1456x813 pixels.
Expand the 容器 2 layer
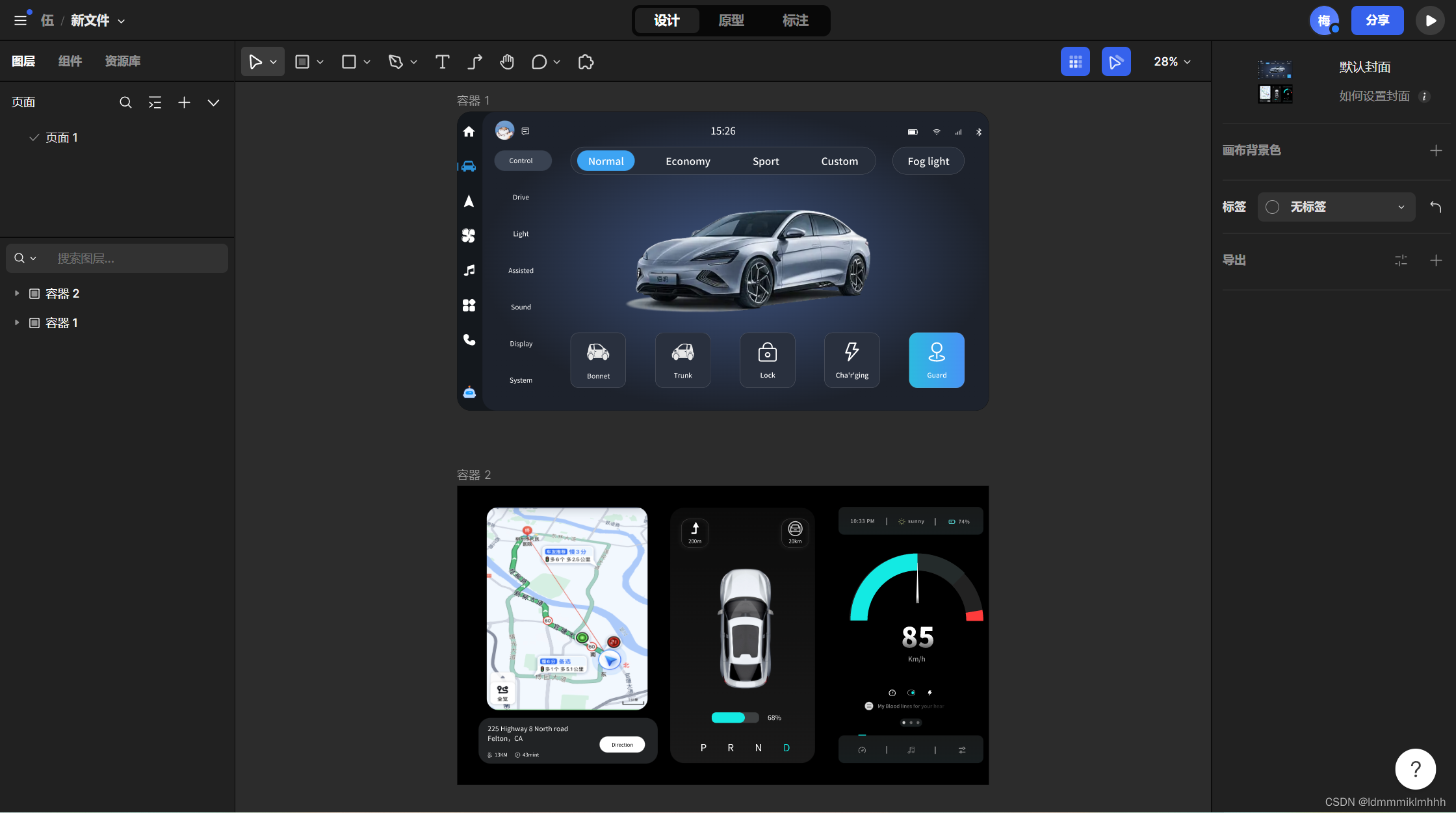click(x=17, y=294)
